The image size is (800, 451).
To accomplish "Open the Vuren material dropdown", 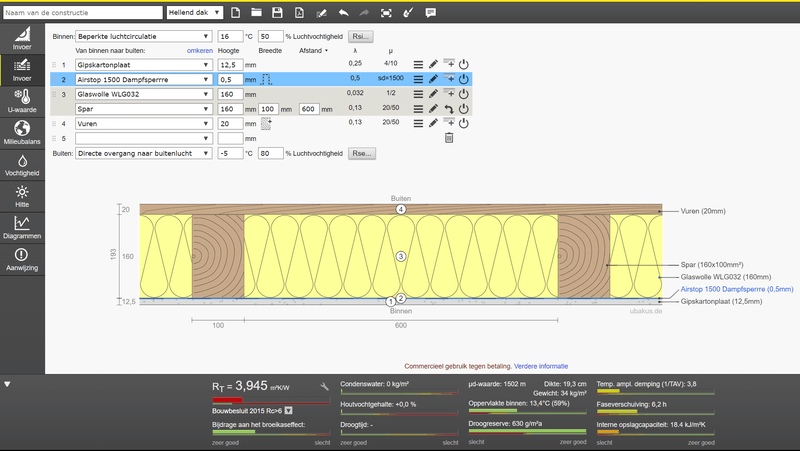I will [143, 123].
